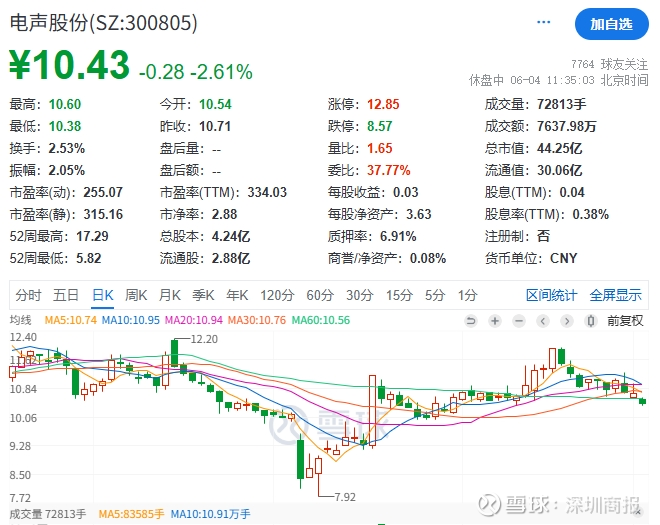Click the 跌停 value 8.57
The image size is (660, 525).
click(x=380, y=126)
